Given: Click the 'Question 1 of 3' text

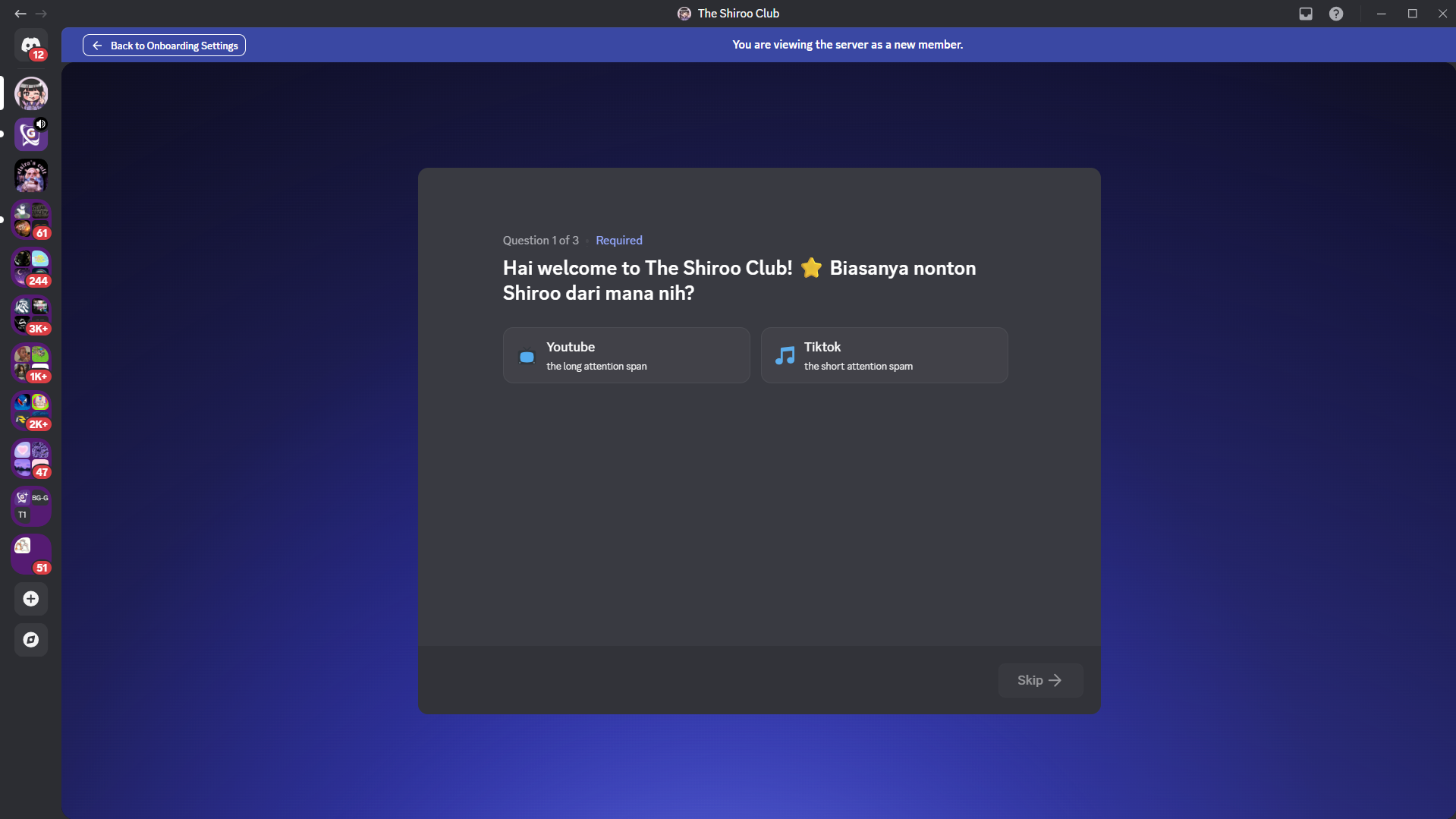Looking at the screenshot, I should 541,241.
